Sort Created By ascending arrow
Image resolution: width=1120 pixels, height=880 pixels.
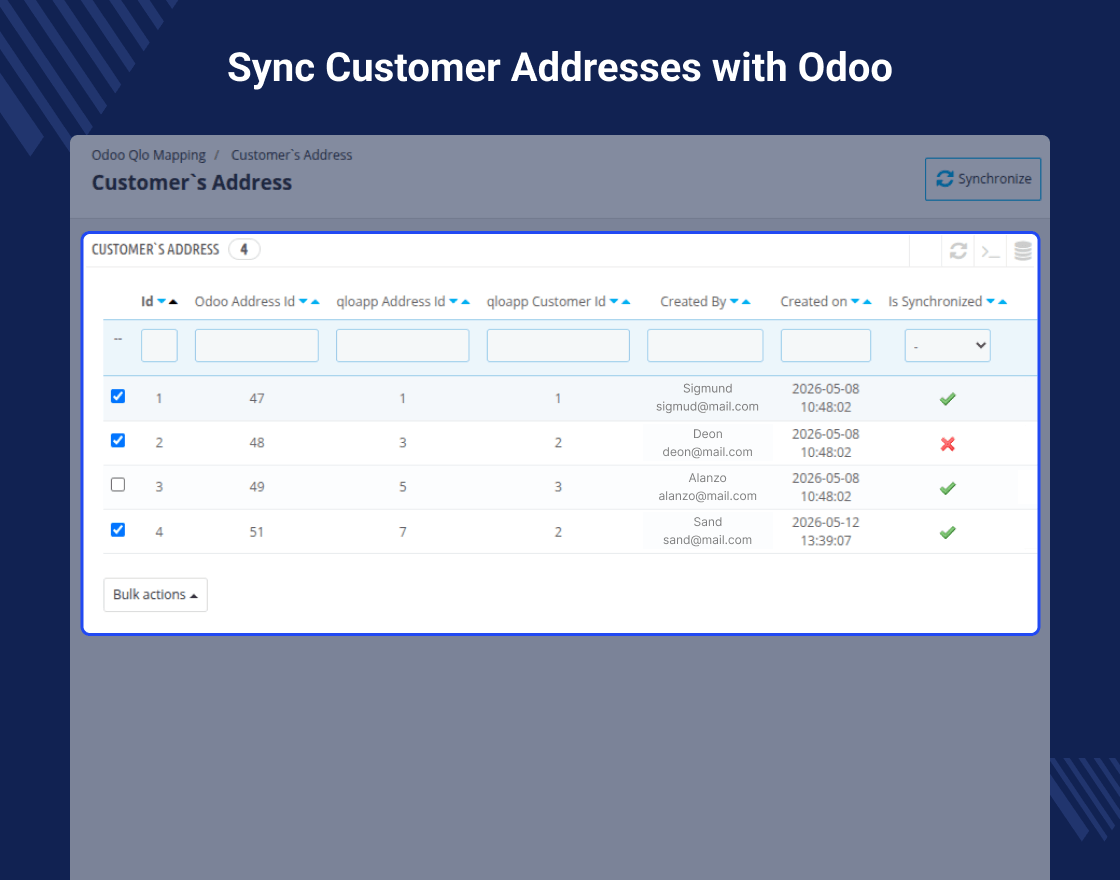pos(746,302)
